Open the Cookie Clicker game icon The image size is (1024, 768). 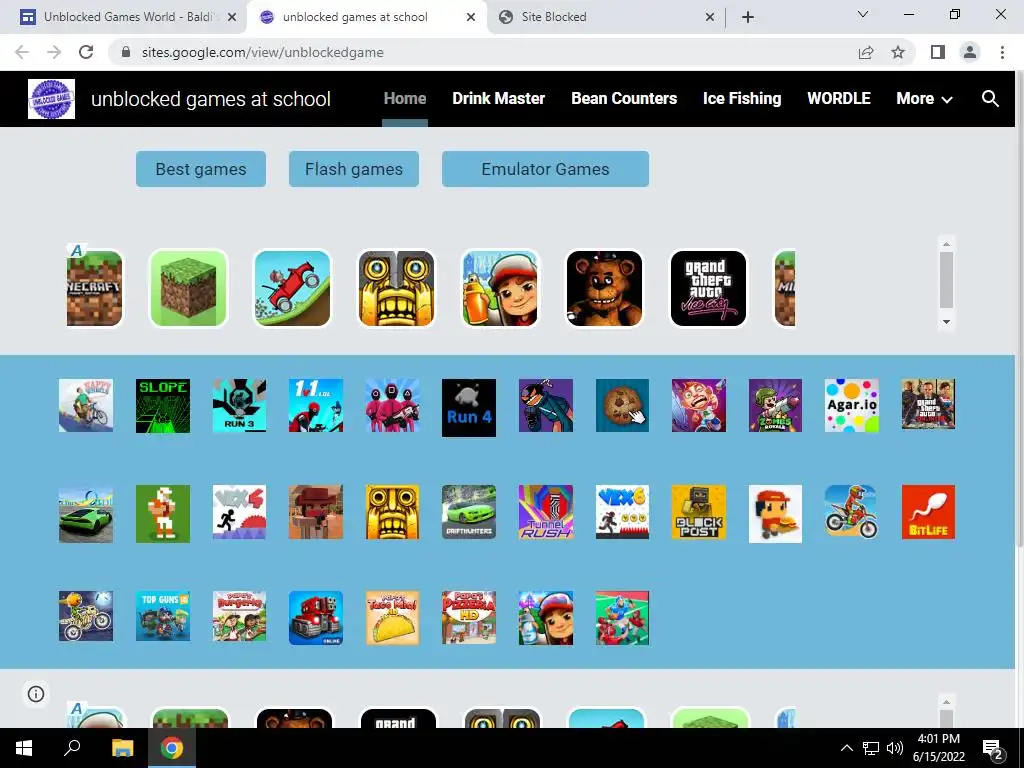tap(622, 406)
